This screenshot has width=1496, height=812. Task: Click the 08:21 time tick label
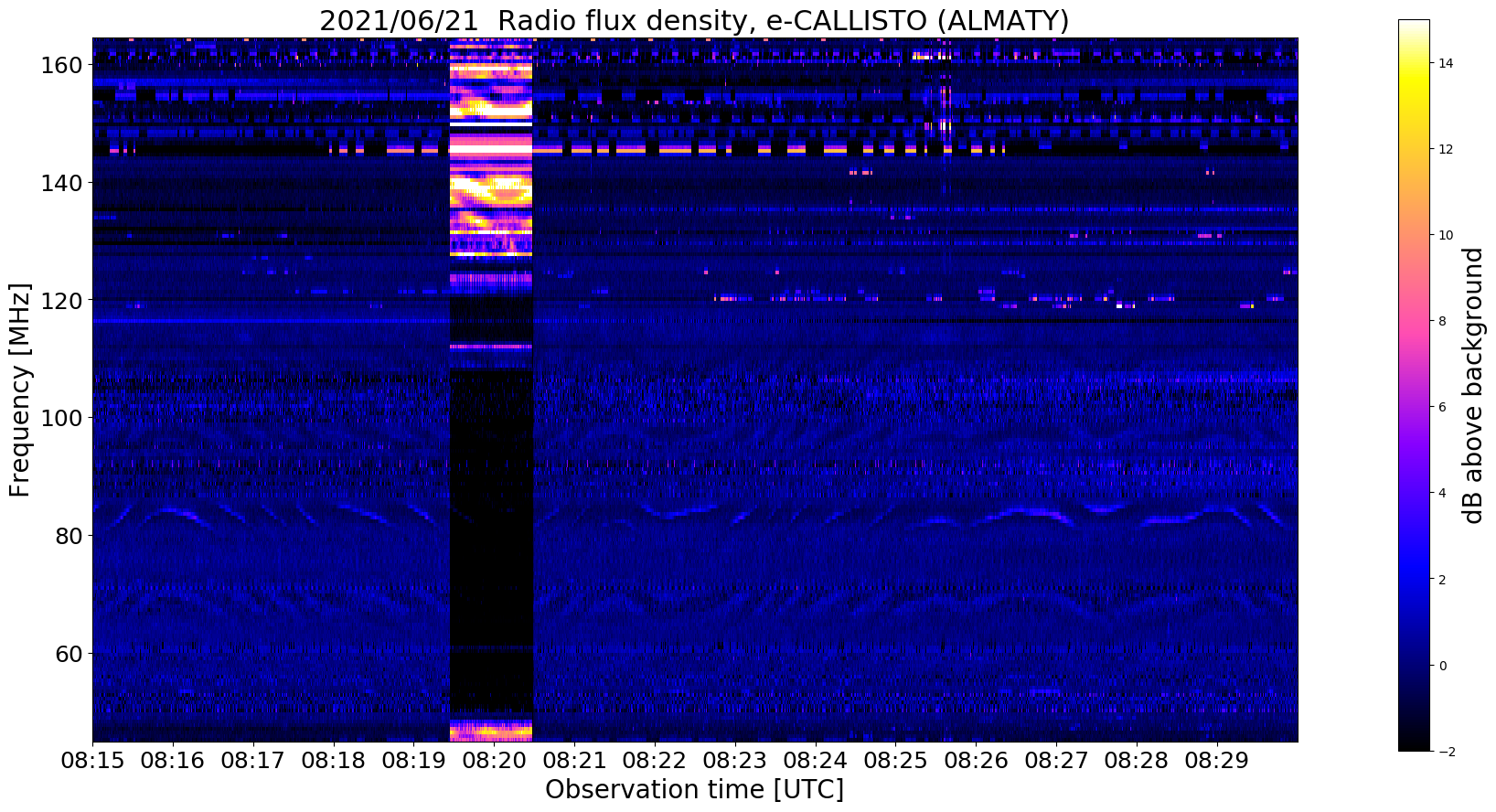[x=574, y=760]
